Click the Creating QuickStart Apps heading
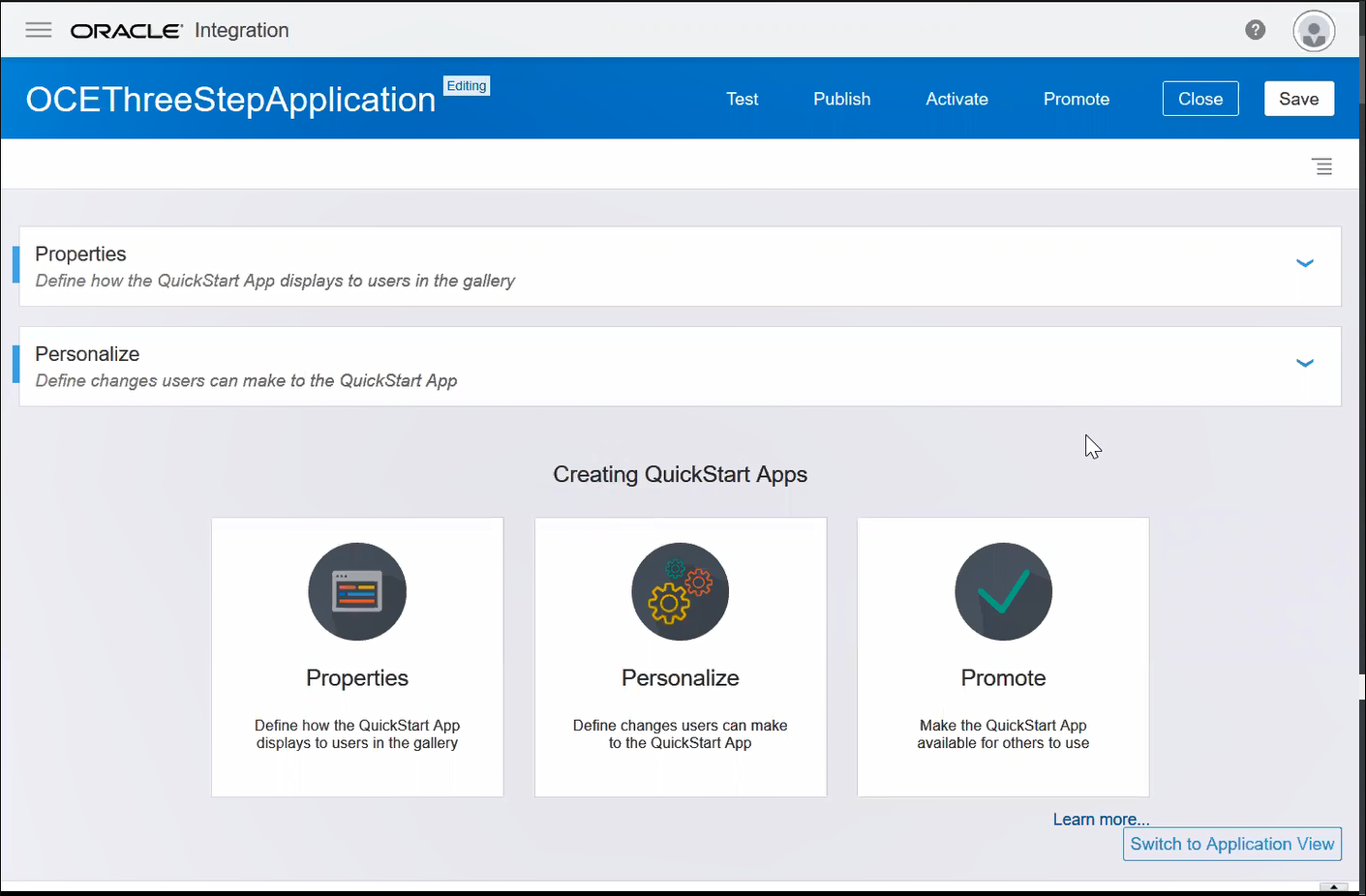The image size is (1366, 896). (x=681, y=474)
